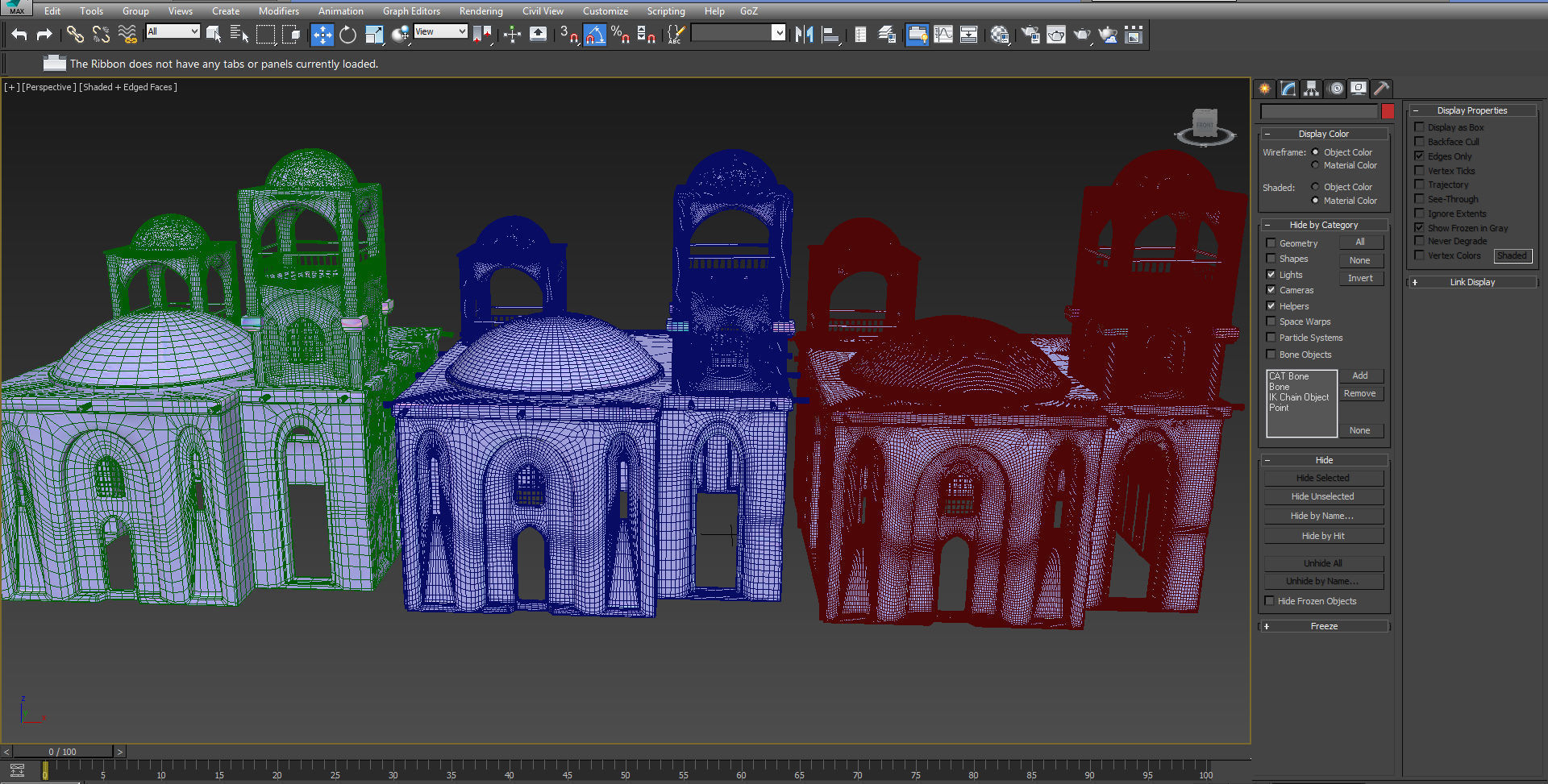The width and height of the screenshot is (1548, 784).
Task: Switch to the Create command panel
Action: pos(1265,89)
